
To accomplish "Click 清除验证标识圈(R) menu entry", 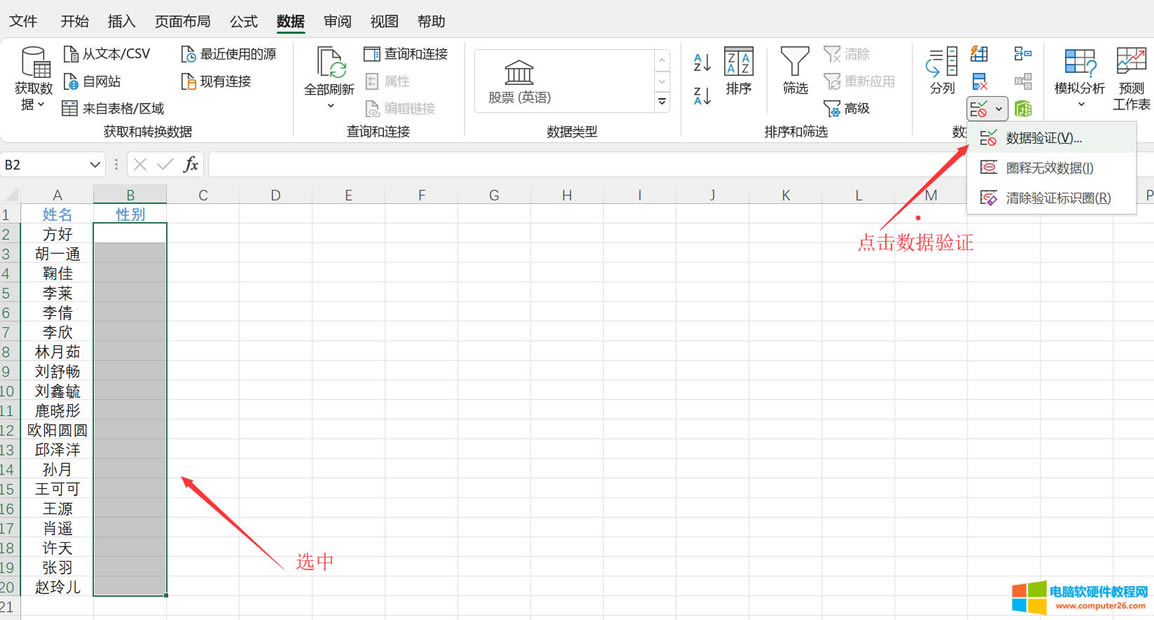I will (x=1030, y=197).
